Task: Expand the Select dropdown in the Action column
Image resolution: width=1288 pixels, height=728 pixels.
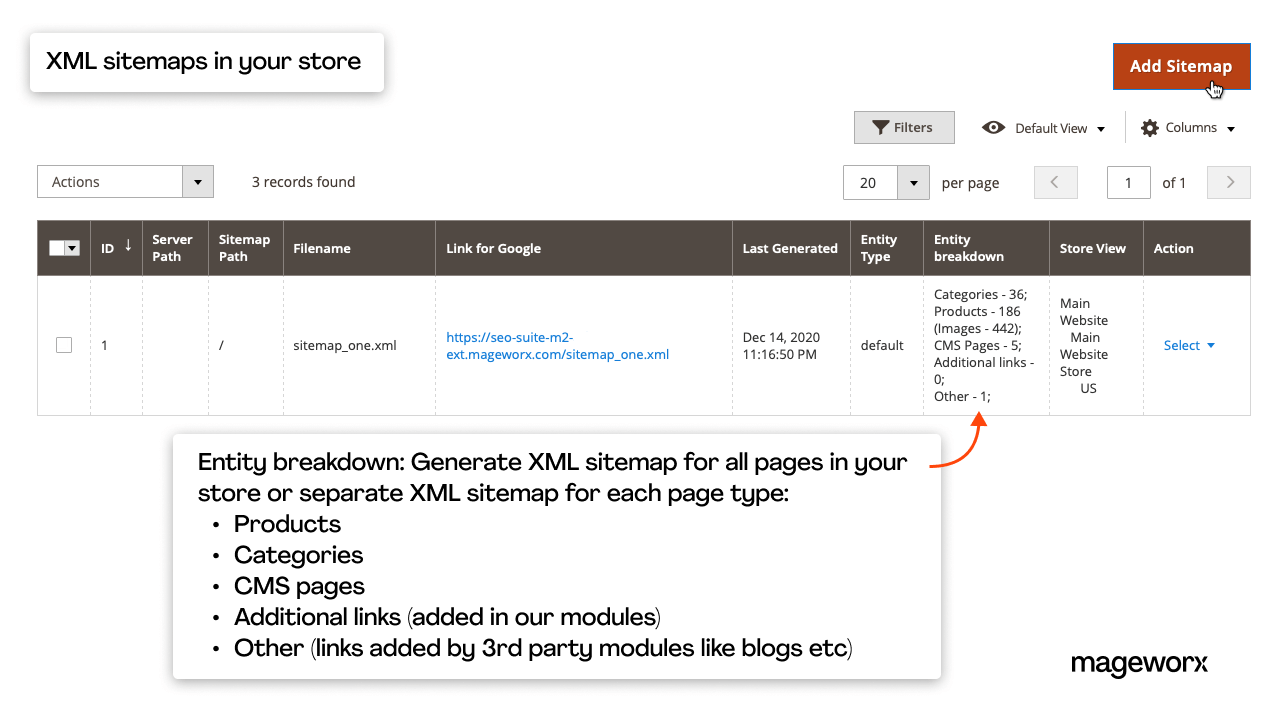Action: [1189, 345]
